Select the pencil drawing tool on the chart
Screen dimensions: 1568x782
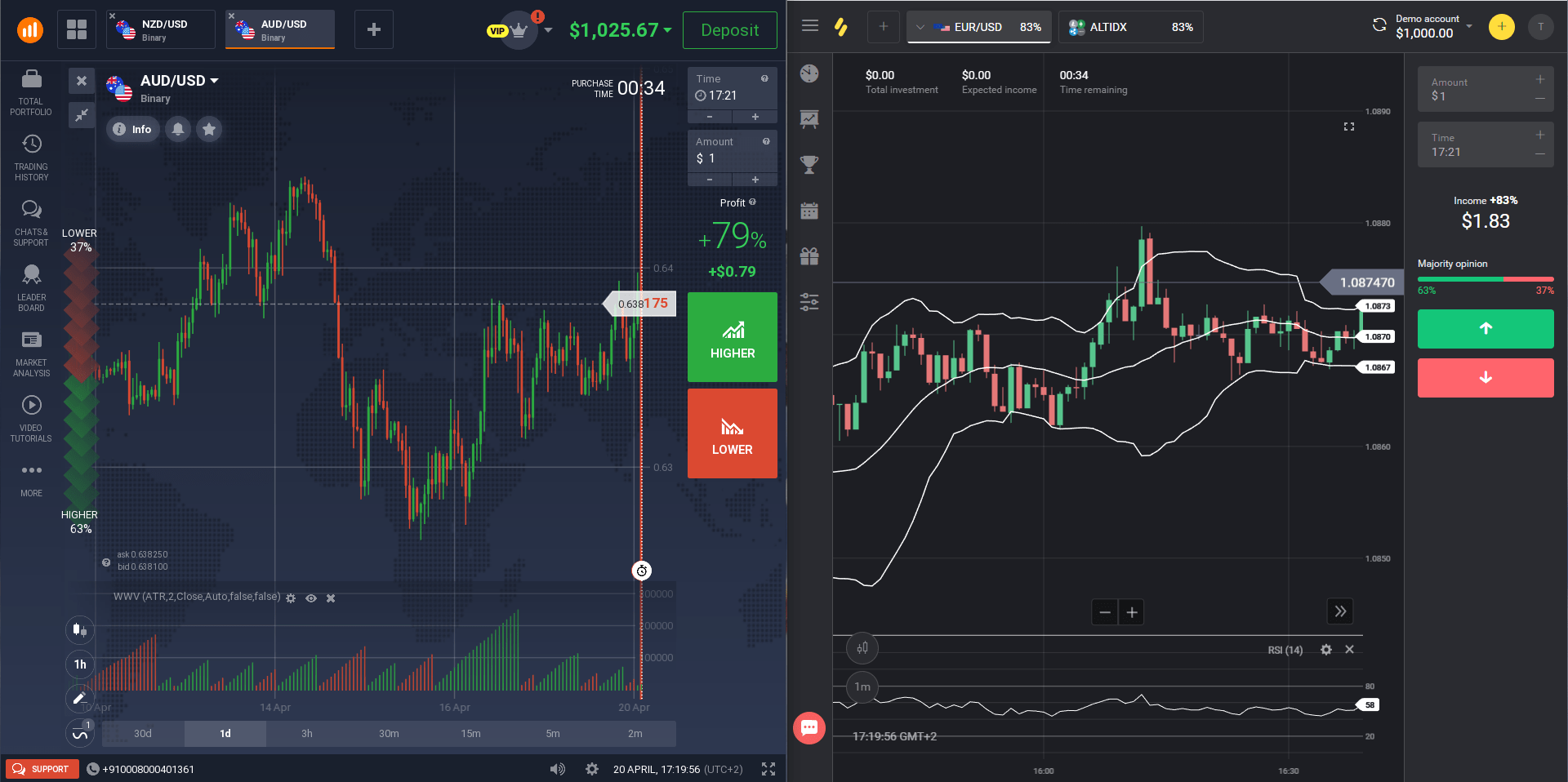79,699
